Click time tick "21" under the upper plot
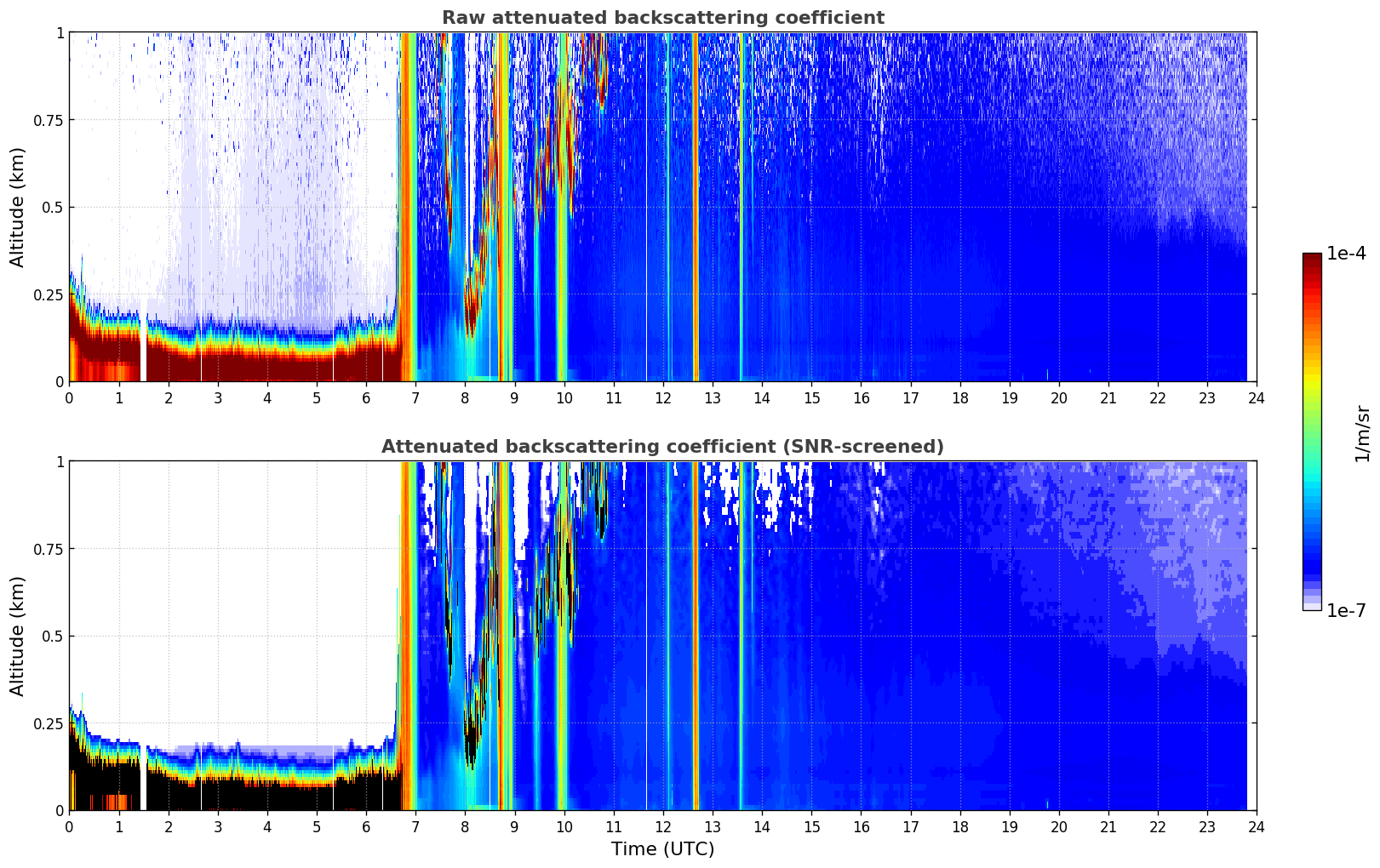This screenshot has height=868, width=1380. pos(1108,397)
